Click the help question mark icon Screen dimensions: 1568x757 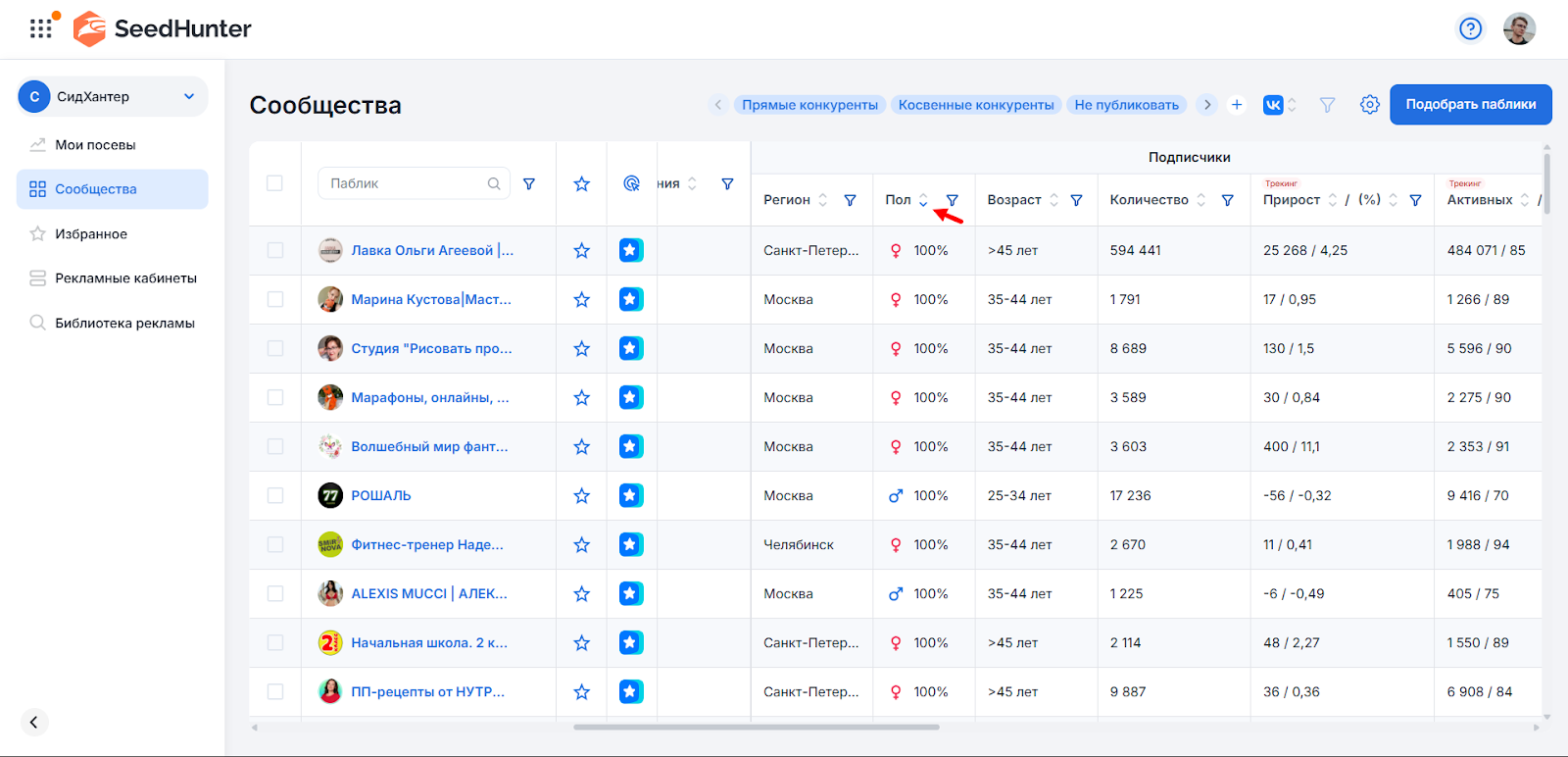(x=1470, y=28)
